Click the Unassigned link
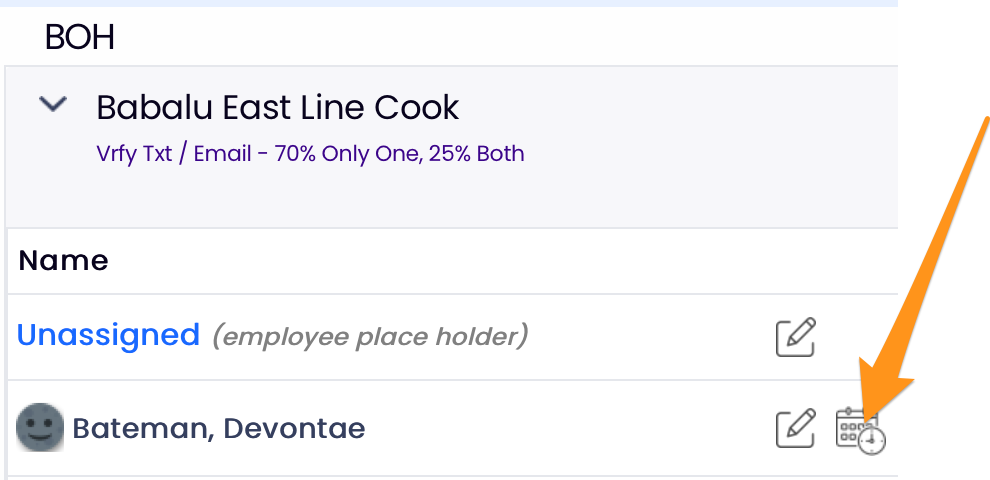Screen dimensions: 990x480 (x=108, y=335)
